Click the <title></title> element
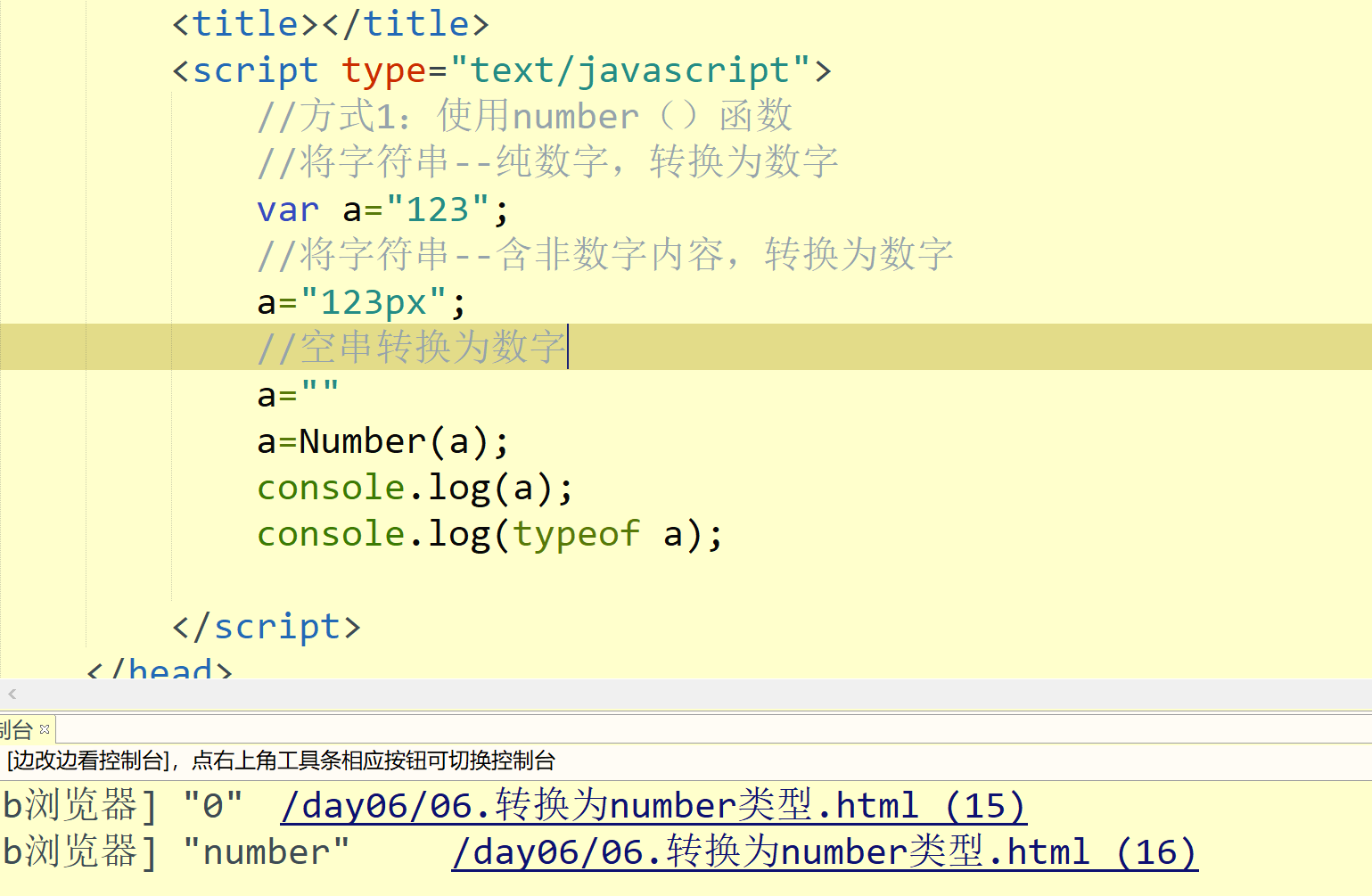This screenshot has width=1372, height=896. [x=328, y=22]
